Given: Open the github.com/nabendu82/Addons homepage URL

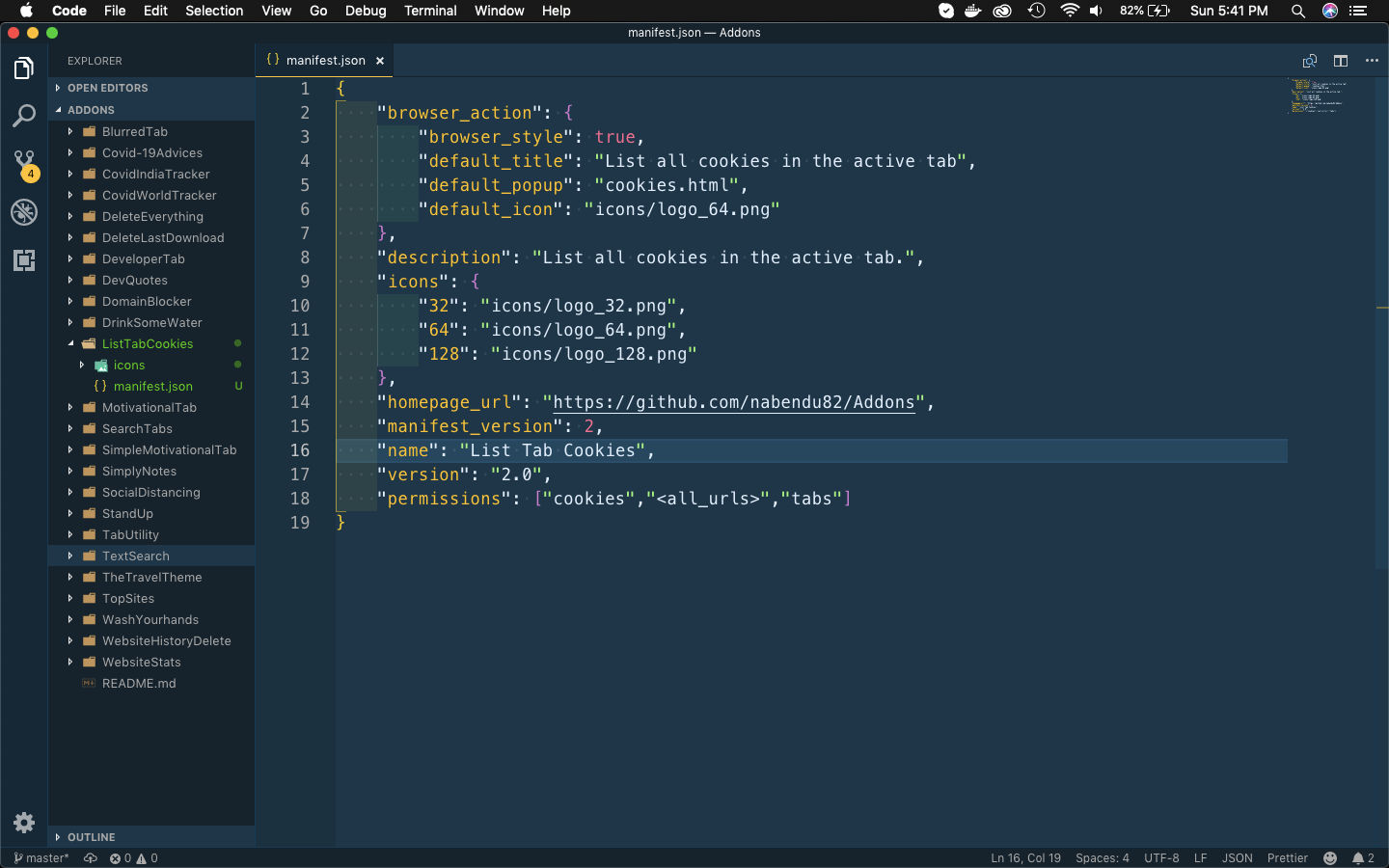Looking at the screenshot, I should 733,402.
